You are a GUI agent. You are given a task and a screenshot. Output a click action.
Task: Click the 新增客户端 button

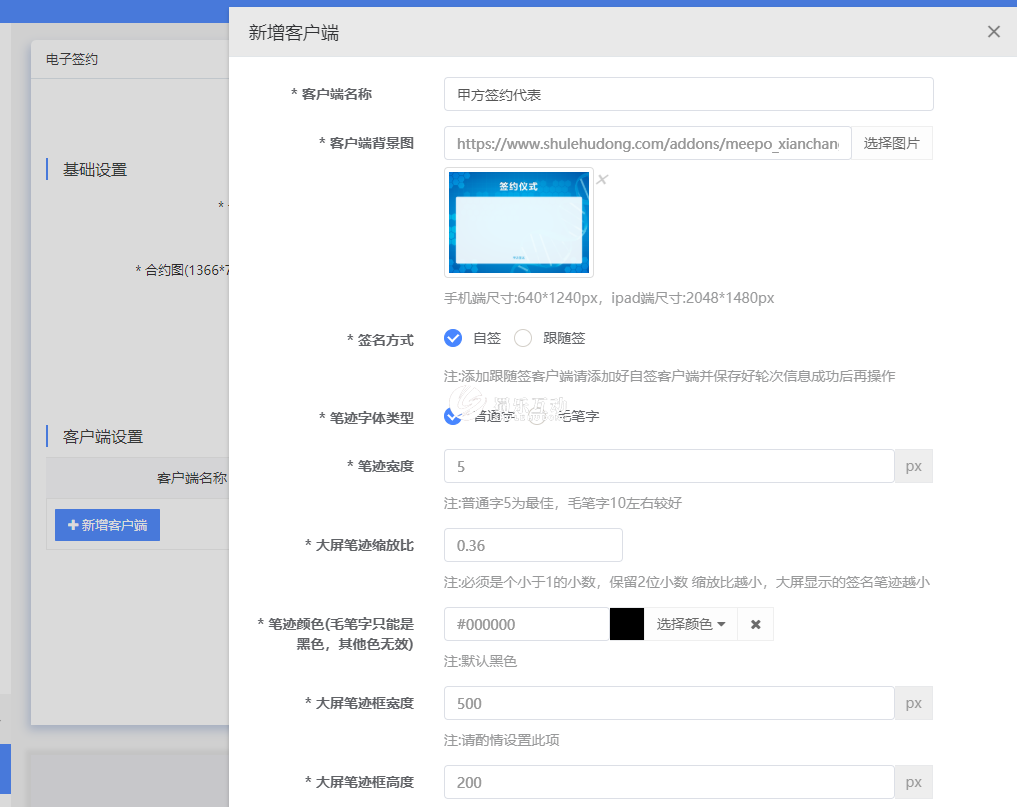(107, 524)
